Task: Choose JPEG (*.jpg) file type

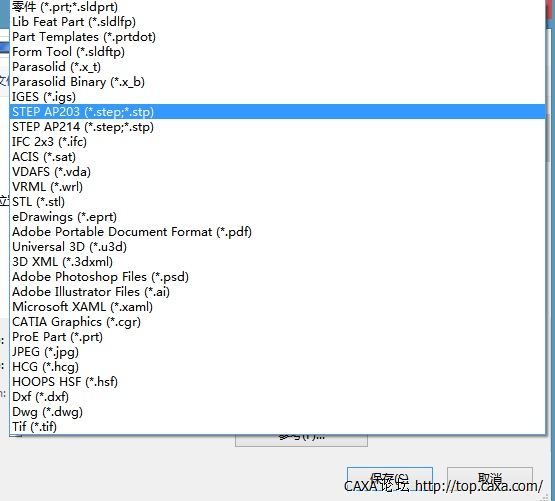Action: pos(278,352)
